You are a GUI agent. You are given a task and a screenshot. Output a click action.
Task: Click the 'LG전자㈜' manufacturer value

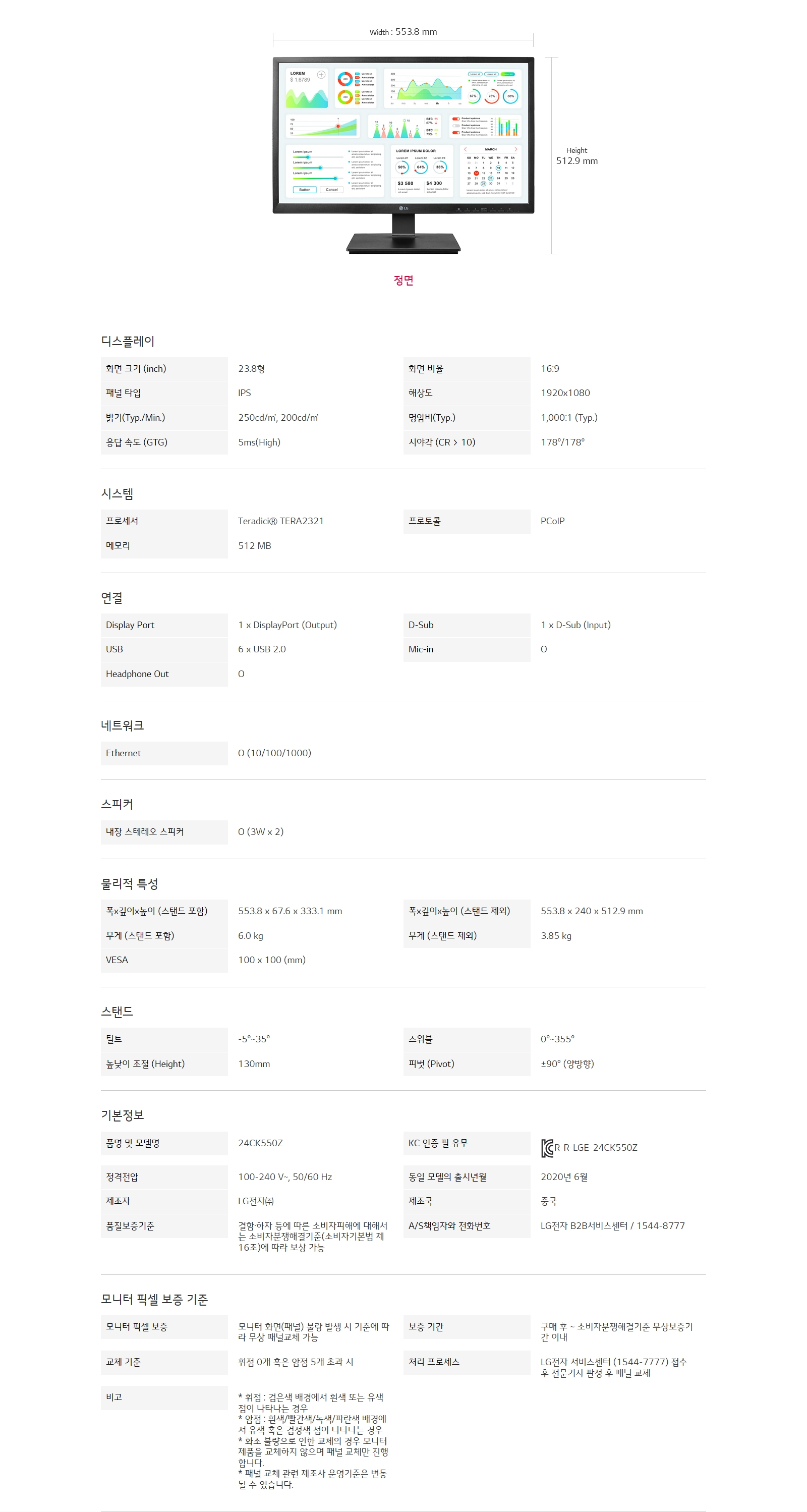(256, 1202)
